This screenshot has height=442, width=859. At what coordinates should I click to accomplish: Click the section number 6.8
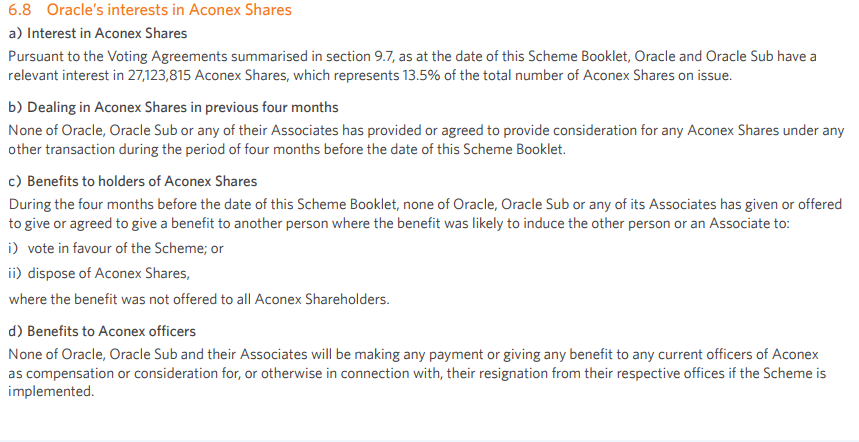pyautogui.click(x=20, y=9)
